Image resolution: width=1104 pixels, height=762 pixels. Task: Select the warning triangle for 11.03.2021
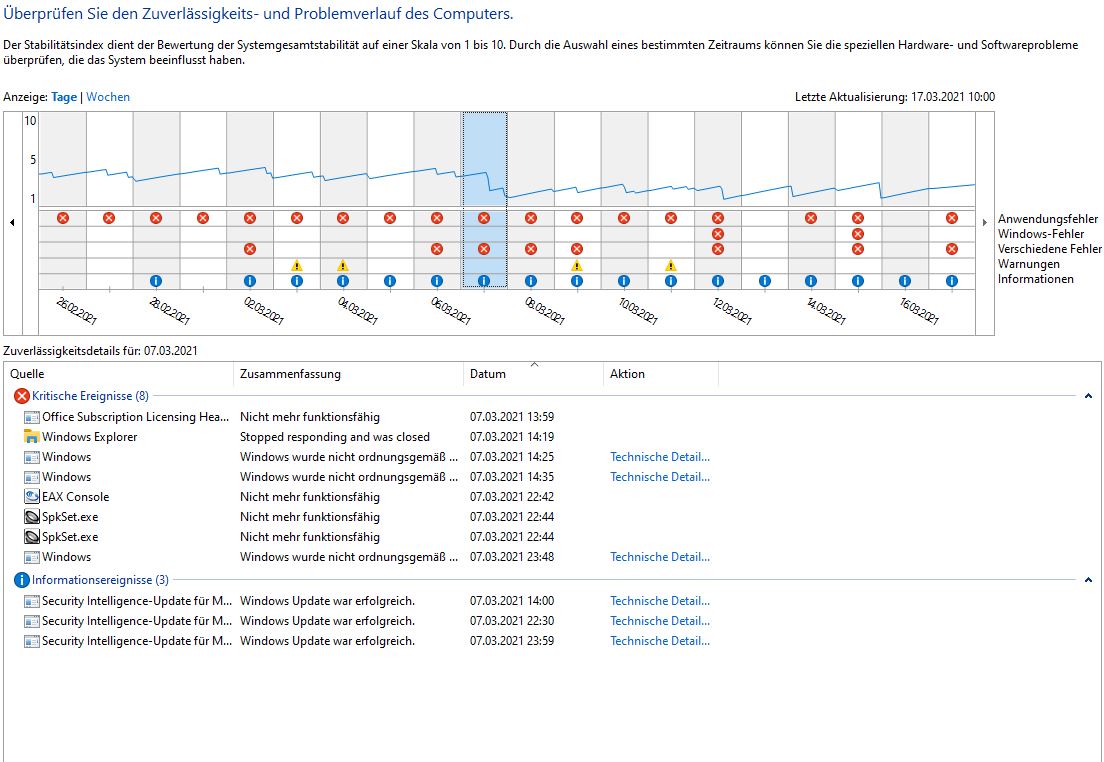click(x=670, y=266)
